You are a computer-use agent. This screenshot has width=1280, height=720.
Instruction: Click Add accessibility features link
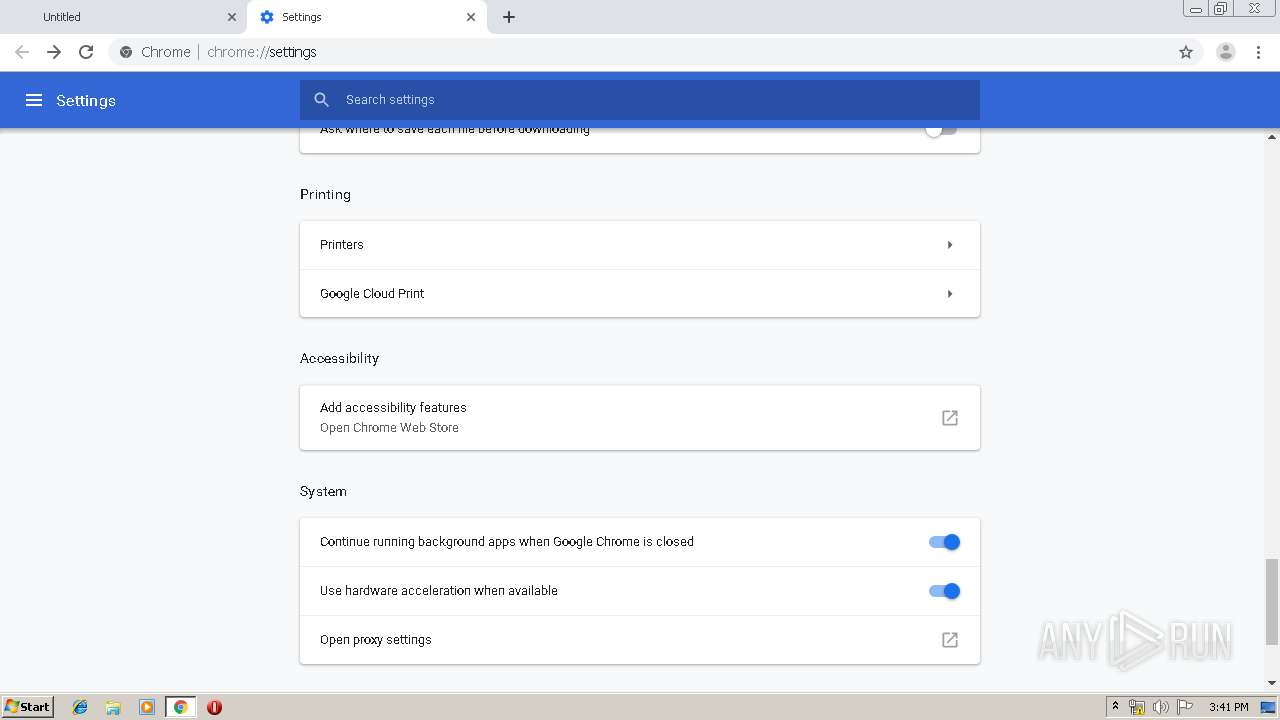tap(393, 408)
